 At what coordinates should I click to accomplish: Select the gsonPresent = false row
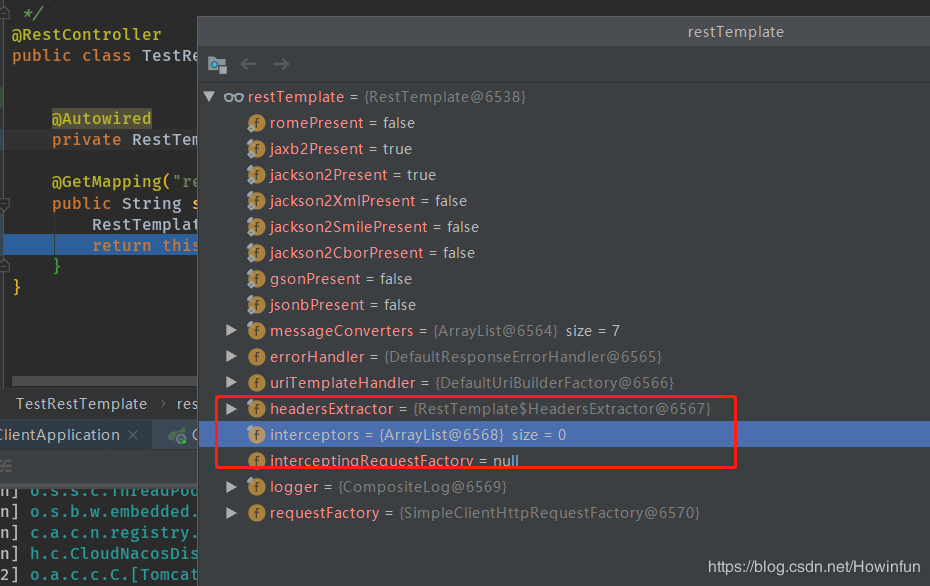(x=564, y=279)
